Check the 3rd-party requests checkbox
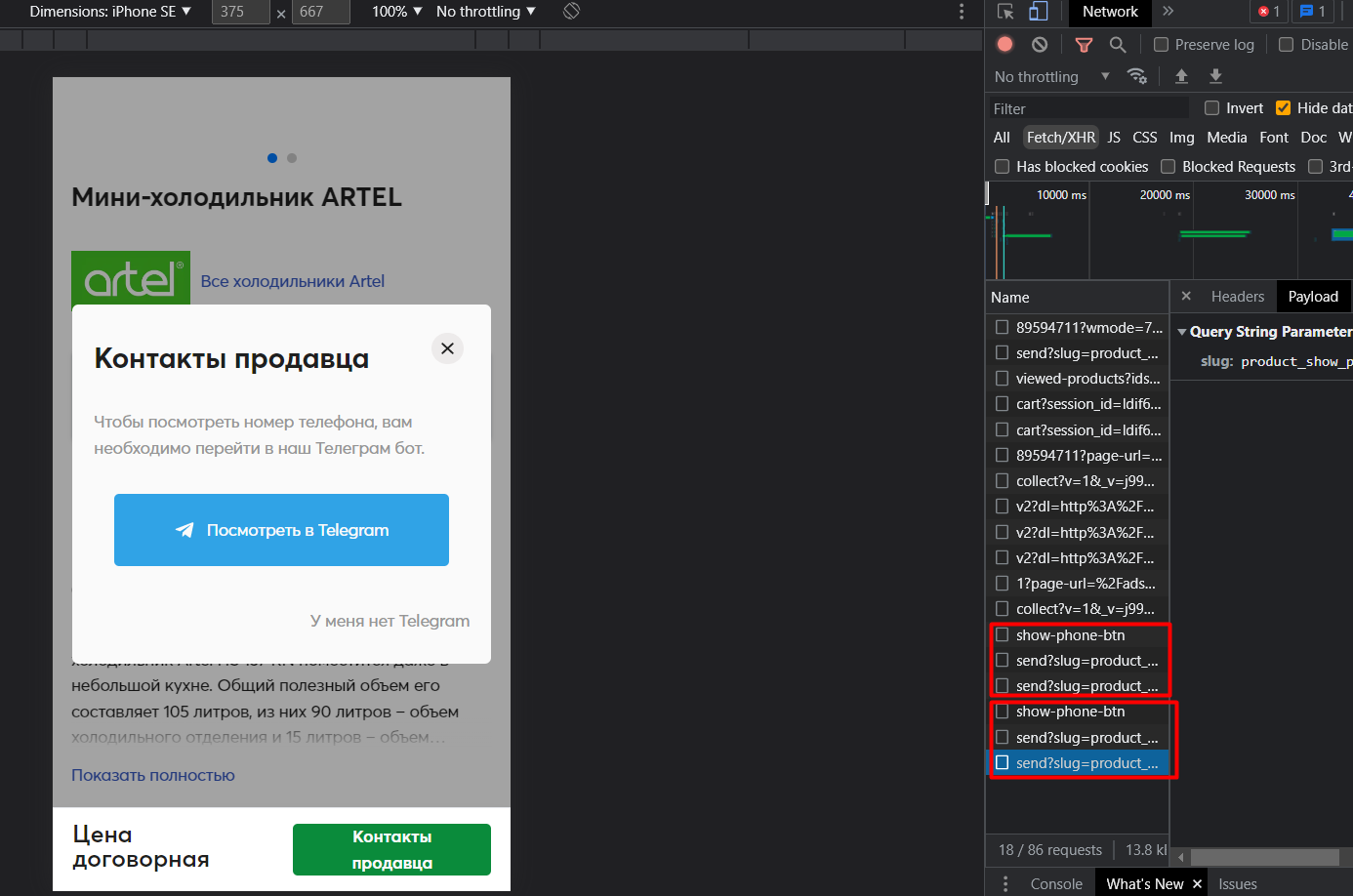Viewport: 1353px width, 896px height. (x=1315, y=167)
